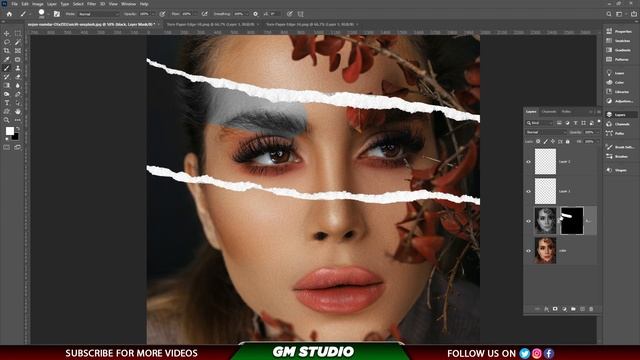Toggle visibility of the masked black-and-white layer
640x360 pixels.
tap(529, 221)
